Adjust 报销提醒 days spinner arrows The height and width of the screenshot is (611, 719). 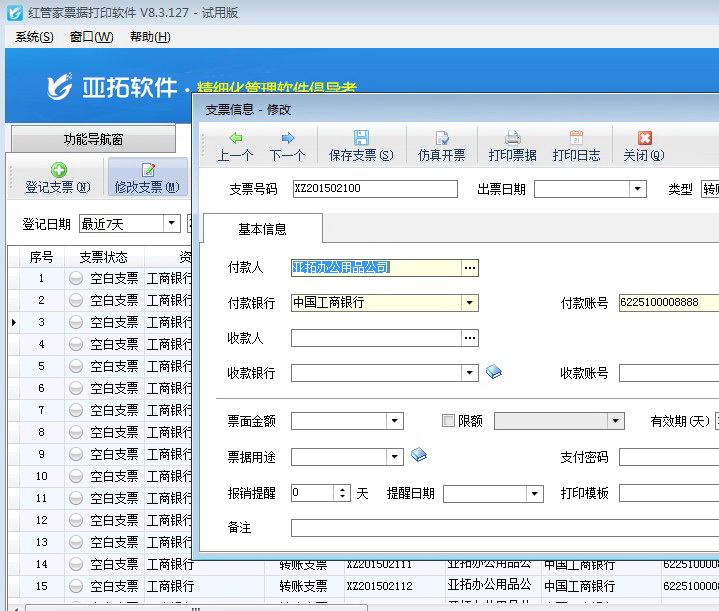tap(342, 493)
